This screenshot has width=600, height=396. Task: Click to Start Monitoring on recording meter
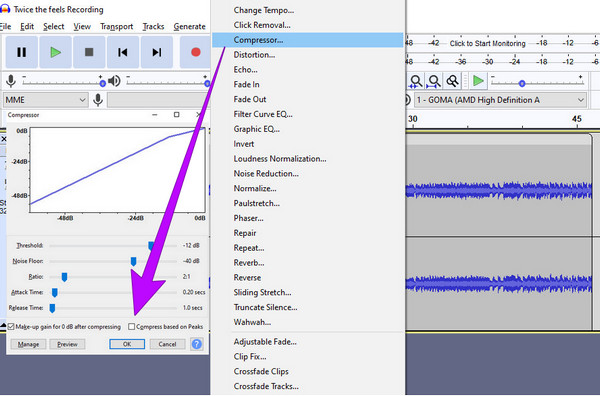(488, 43)
